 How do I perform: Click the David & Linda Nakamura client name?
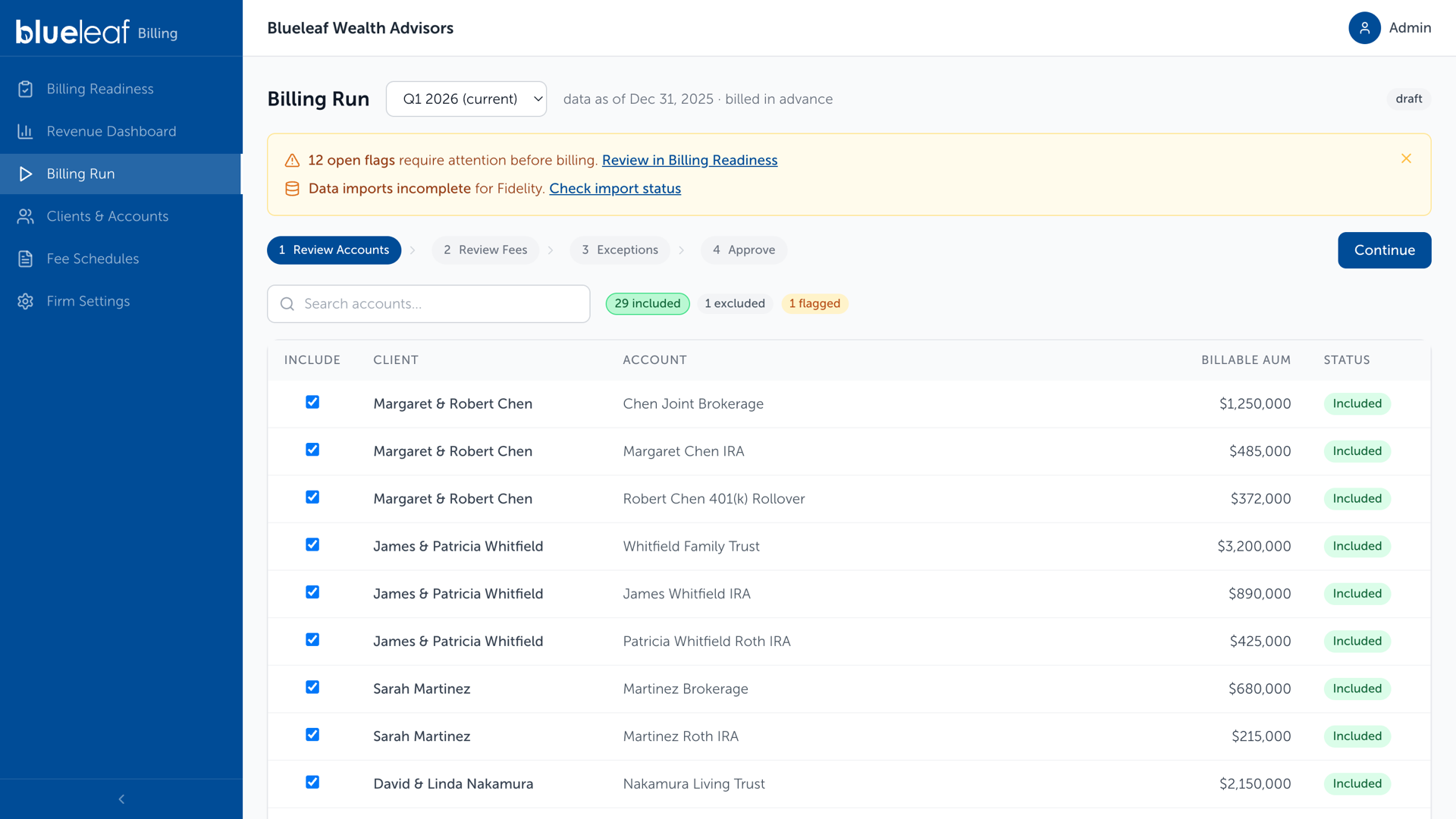[453, 783]
